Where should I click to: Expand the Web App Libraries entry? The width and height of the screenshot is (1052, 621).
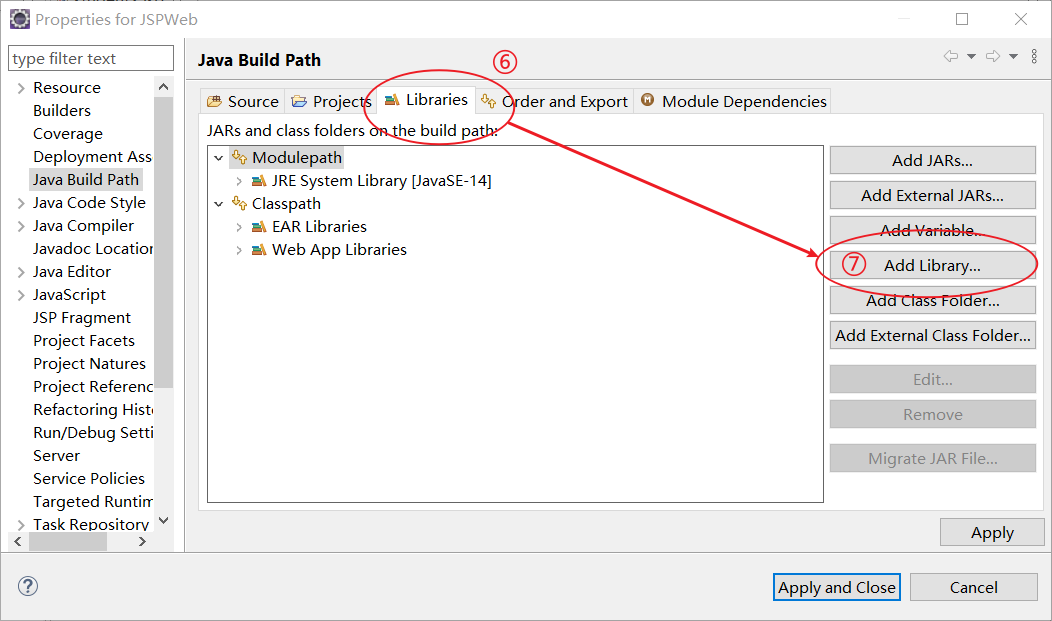point(238,250)
